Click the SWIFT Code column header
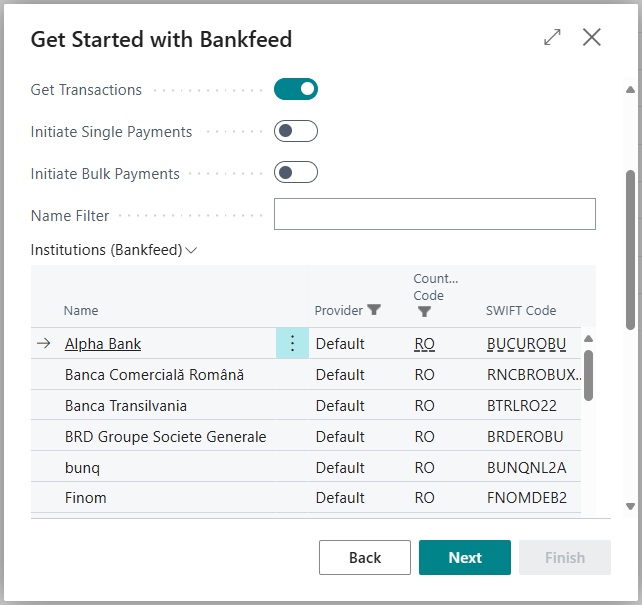Image resolution: width=642 pixels, height=605 pixels. (x=521, y=310)
